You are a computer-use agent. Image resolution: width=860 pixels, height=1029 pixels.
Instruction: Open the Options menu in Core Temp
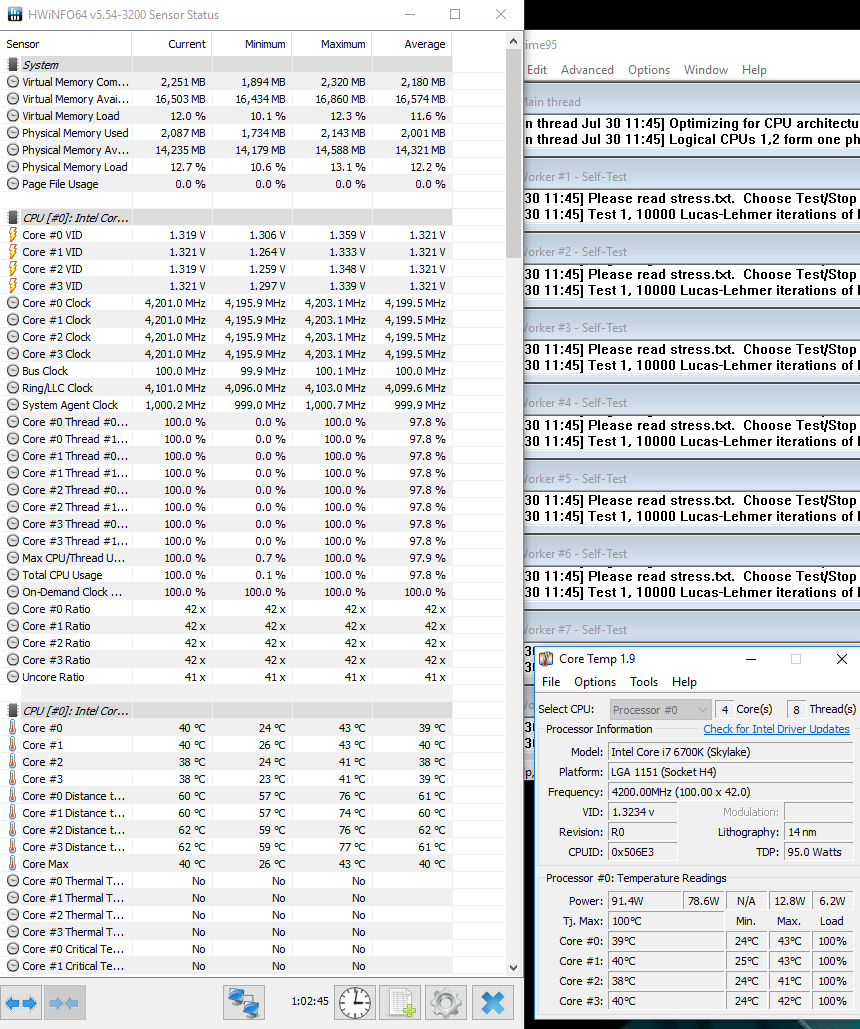[x=595, y=682]
